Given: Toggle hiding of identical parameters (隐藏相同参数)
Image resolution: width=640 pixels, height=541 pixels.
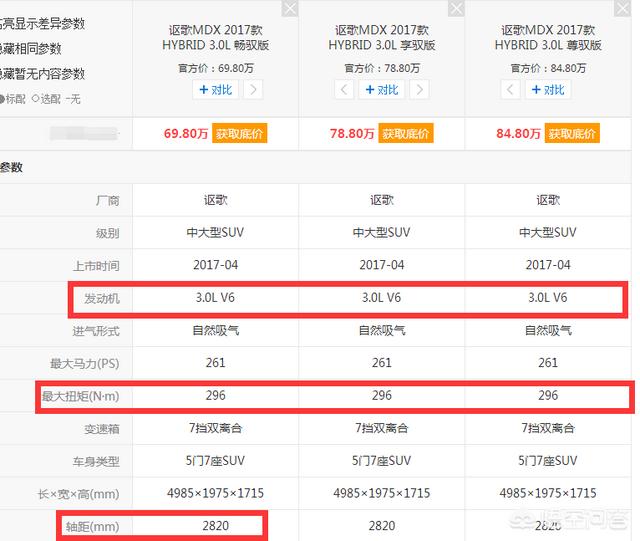Looking at the screenshot, I should point(30,49).
